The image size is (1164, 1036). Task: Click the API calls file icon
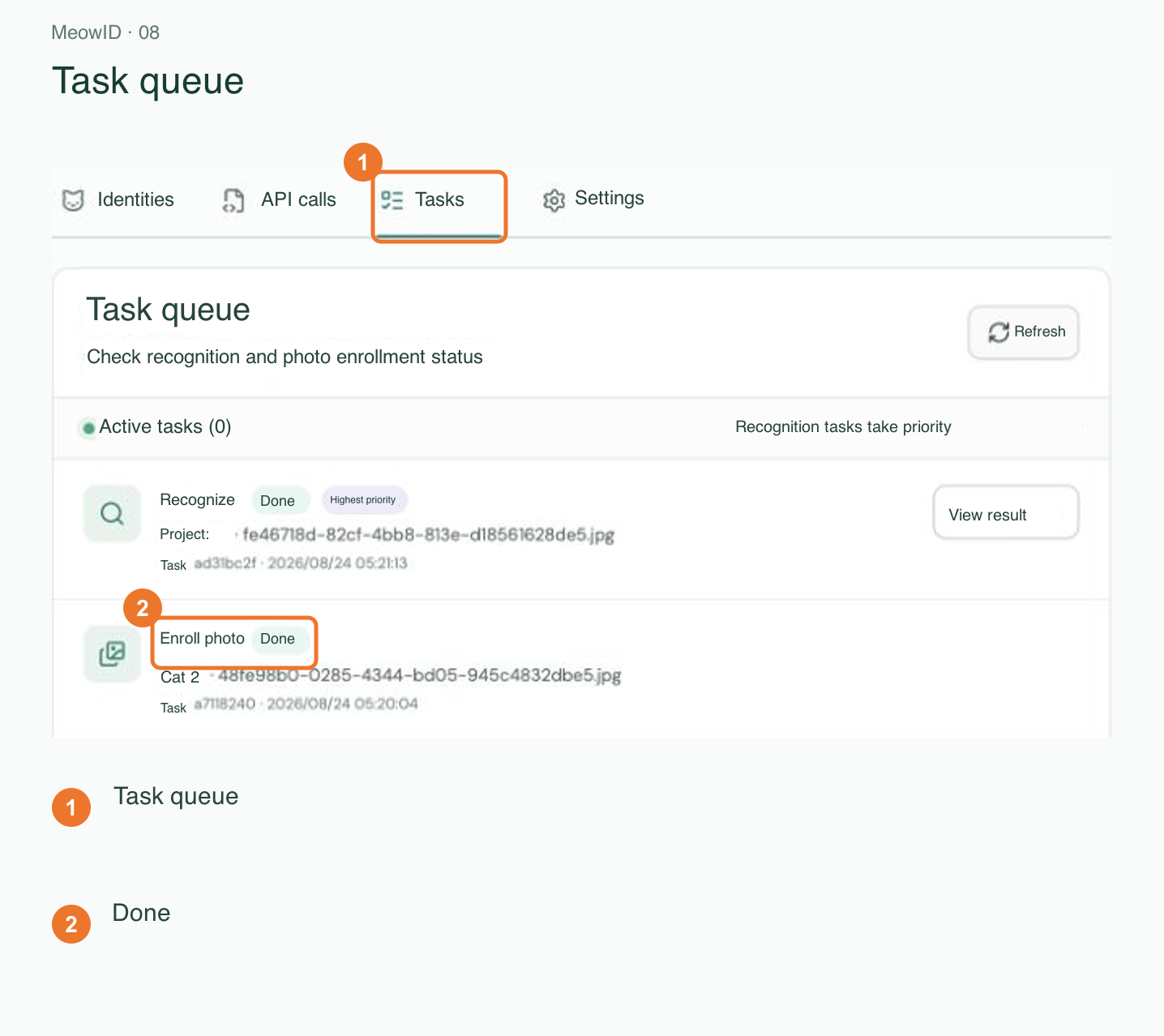coord(233,200)
